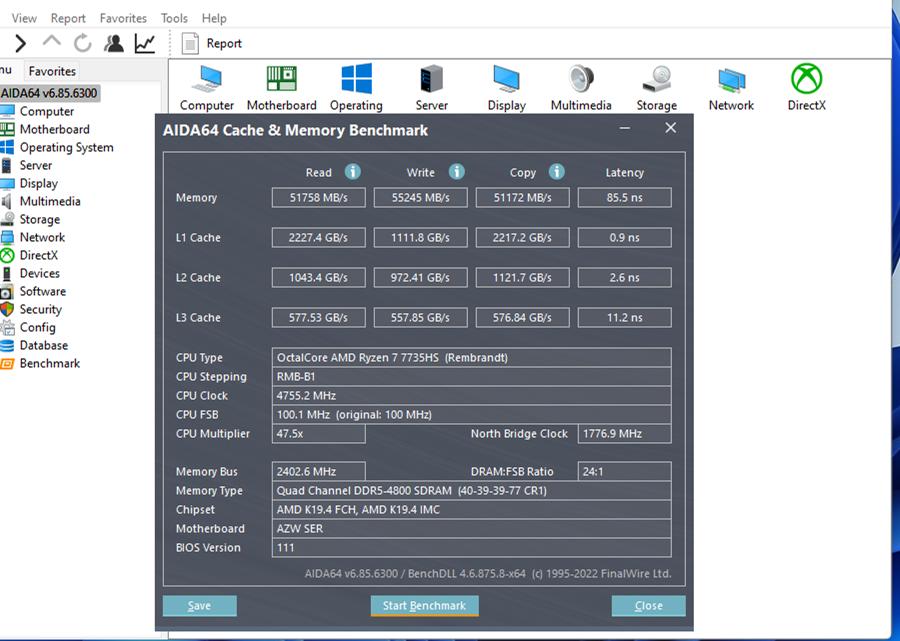
Task: Click the info icon next to Copy
Action: [x=556, y=172]
